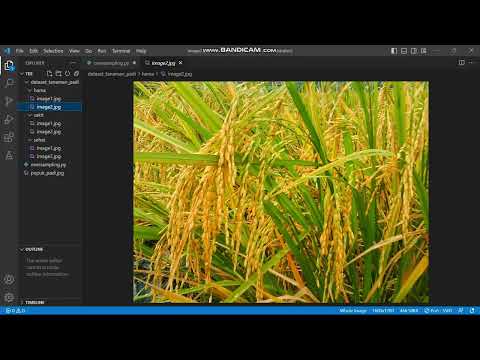
Task: Click the rice plant image preview
Action: point(281,192)
